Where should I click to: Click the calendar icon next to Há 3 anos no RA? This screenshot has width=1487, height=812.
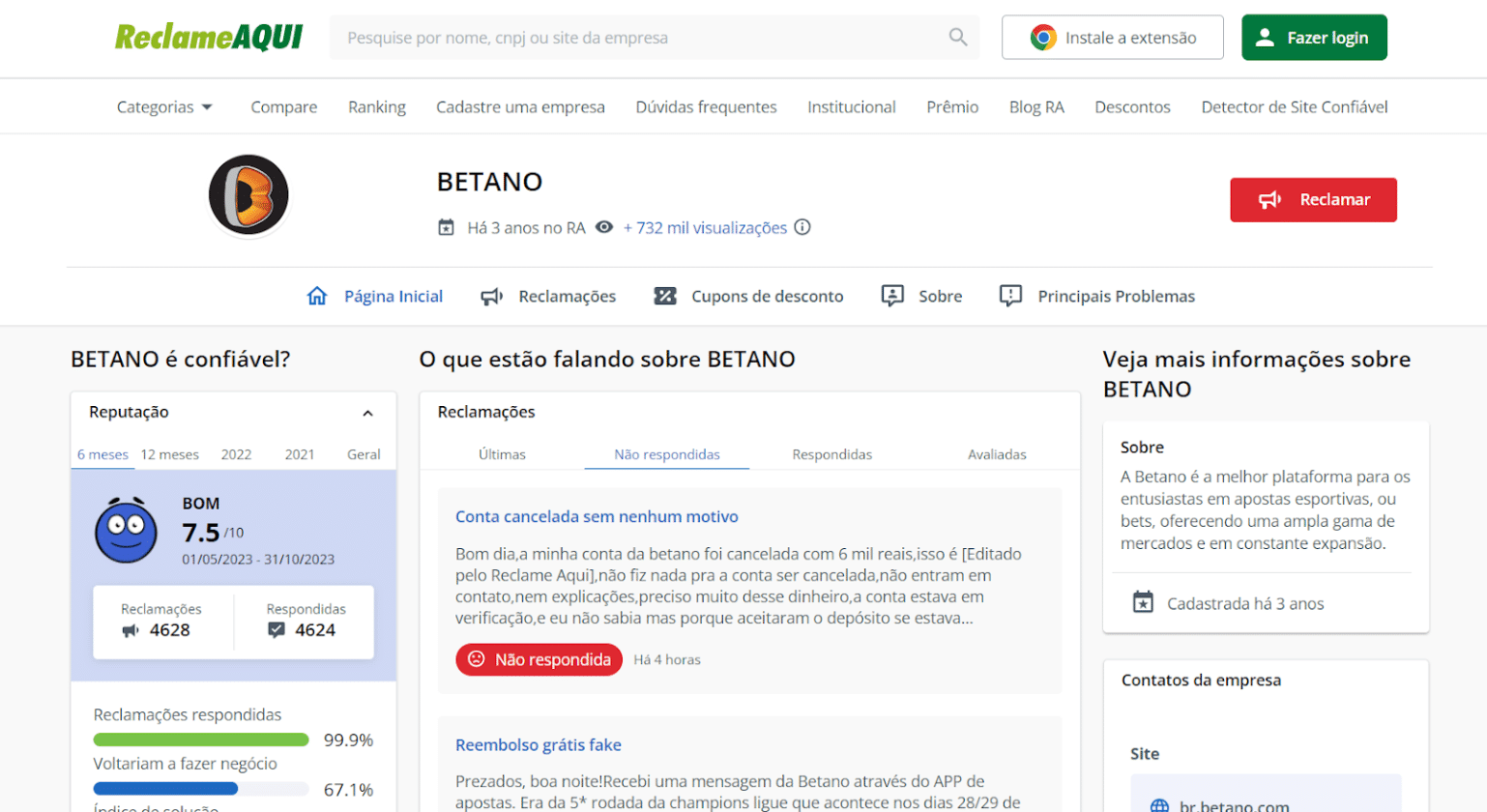[x=446, y=227]
